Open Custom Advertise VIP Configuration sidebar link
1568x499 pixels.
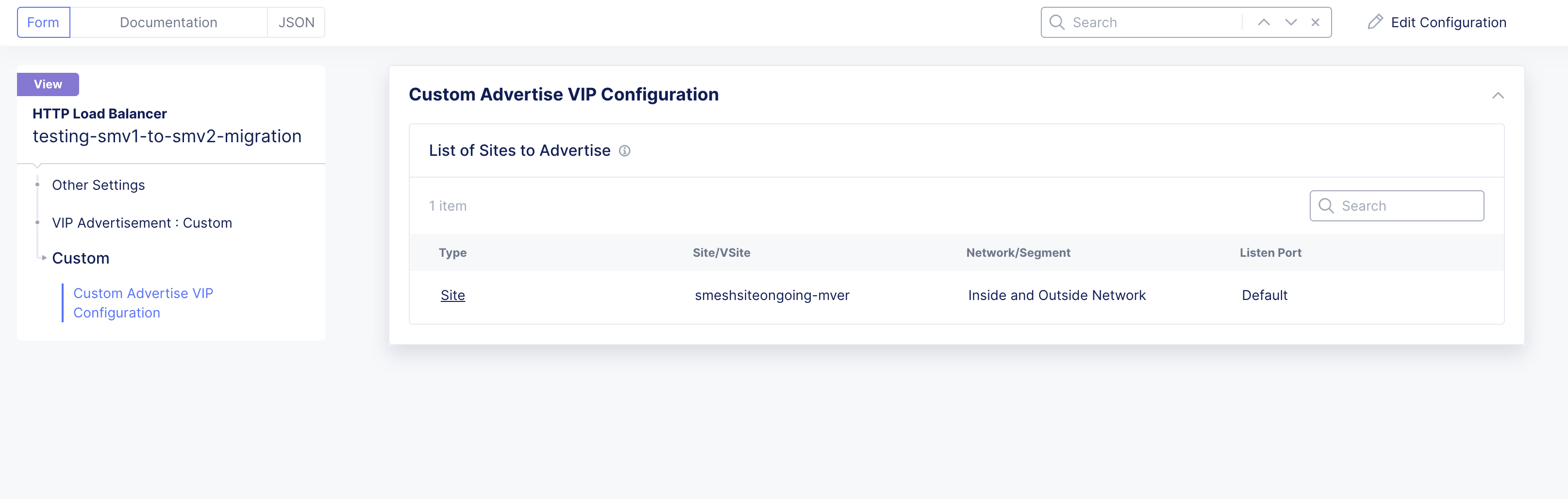pos(143,302)
